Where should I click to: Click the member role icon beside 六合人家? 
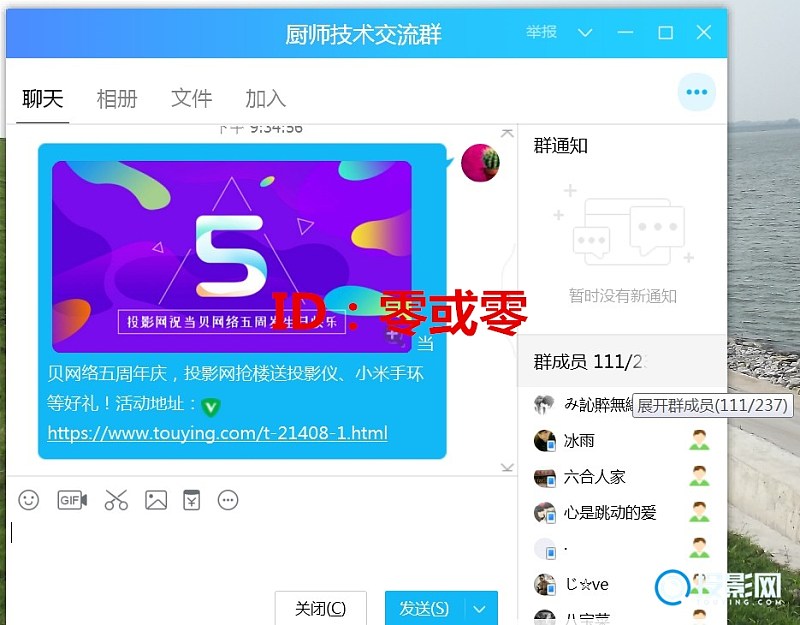point(699,476)
